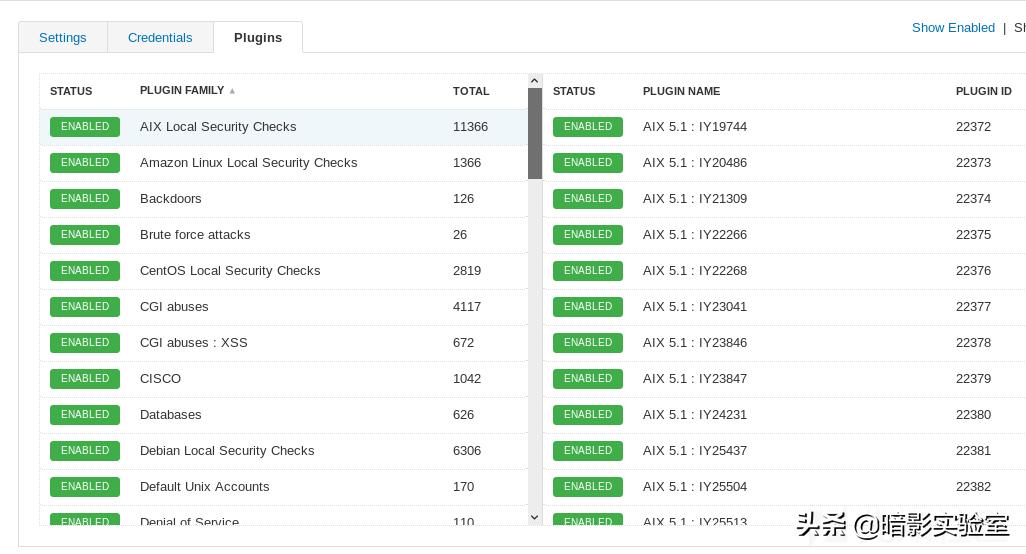
Task: Disable the Brute force attacks plugin family
Action: click(85, 235)
